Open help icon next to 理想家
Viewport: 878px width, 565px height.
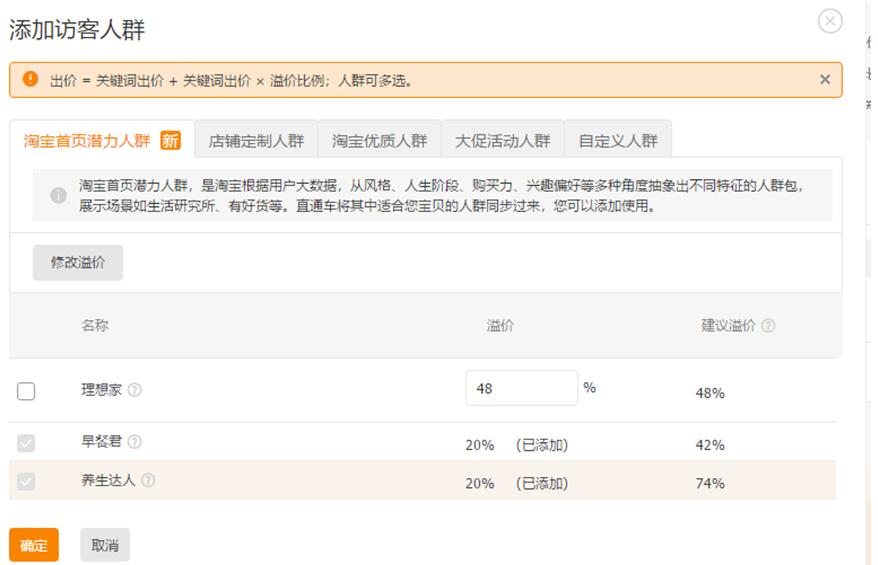point(134,390)
